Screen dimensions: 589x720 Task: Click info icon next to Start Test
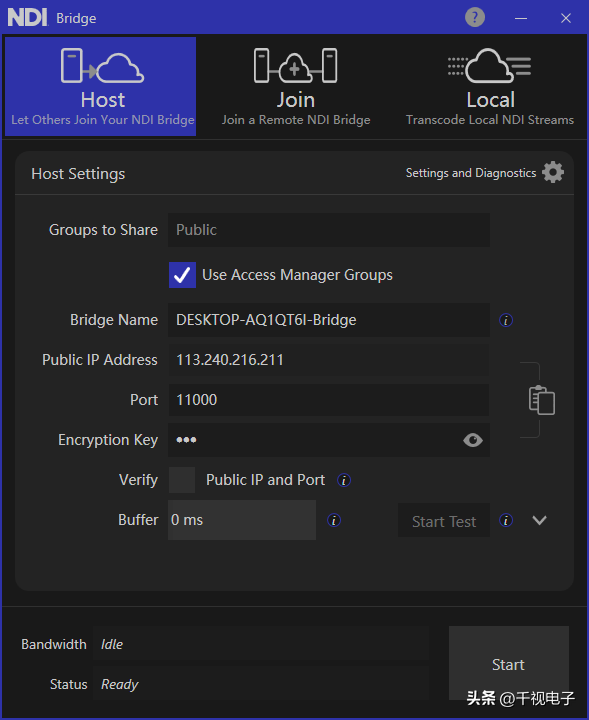pos(506,520)
